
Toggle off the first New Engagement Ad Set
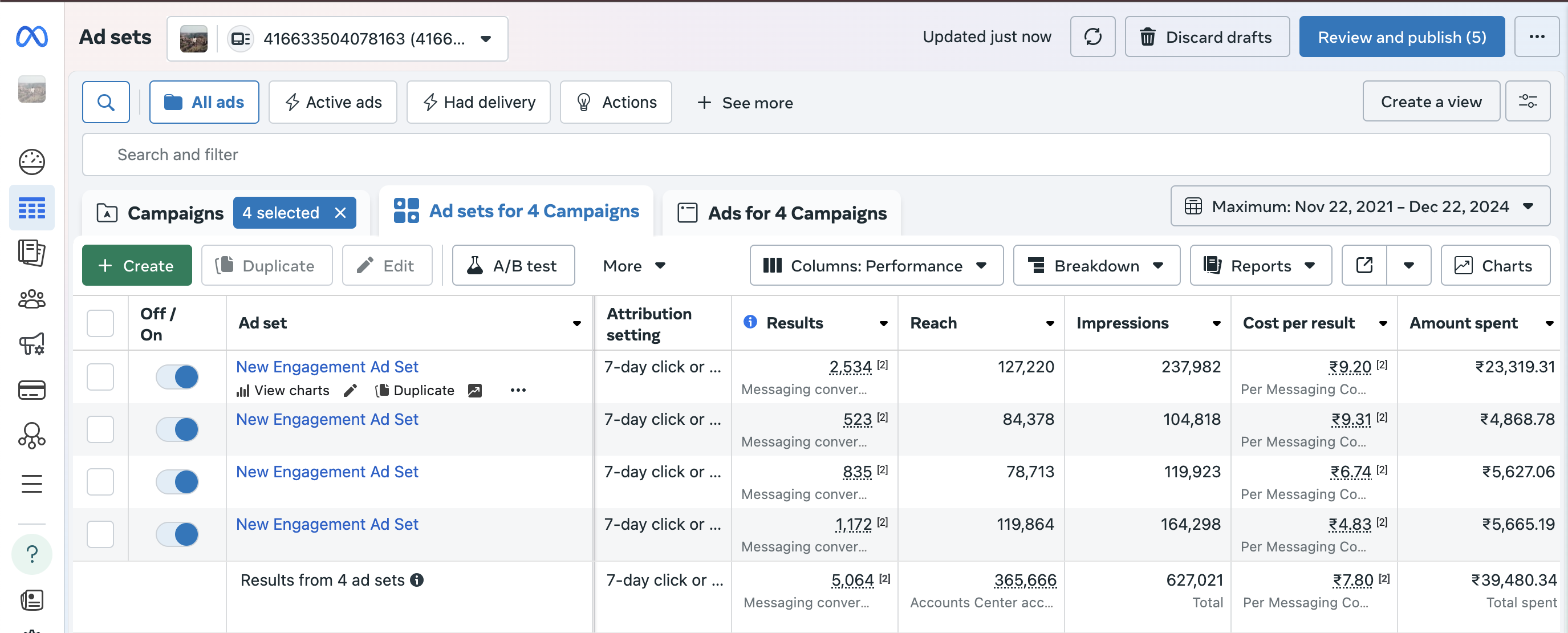coord(177,377)
